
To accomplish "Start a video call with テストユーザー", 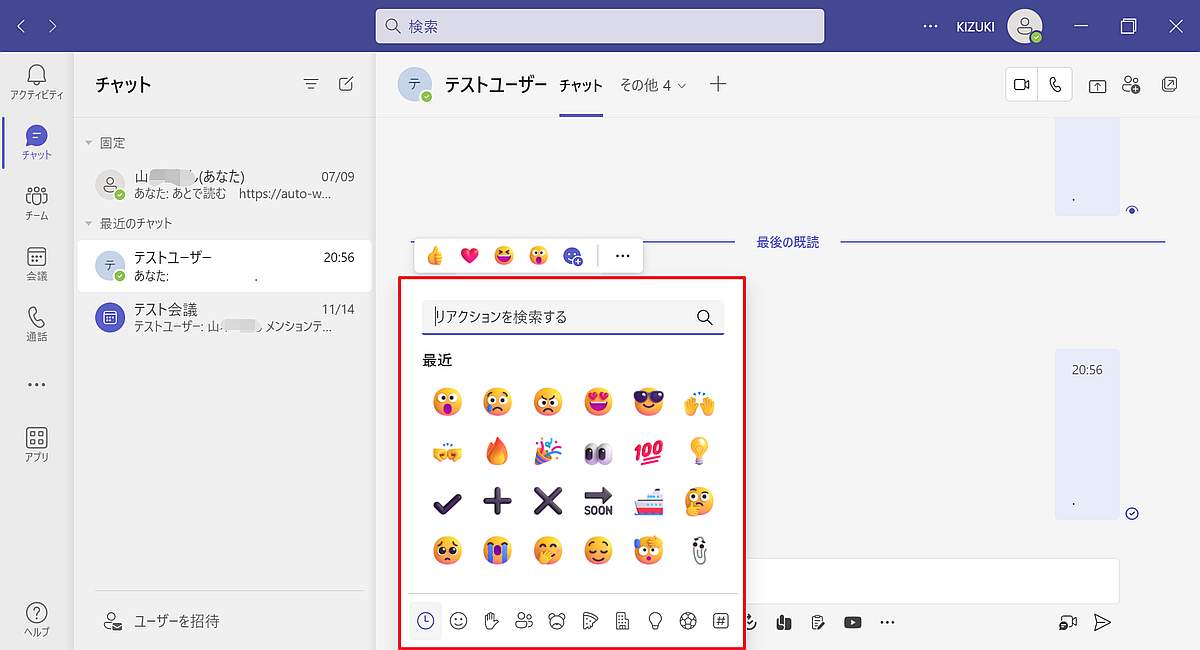I will pos(1021,84).
